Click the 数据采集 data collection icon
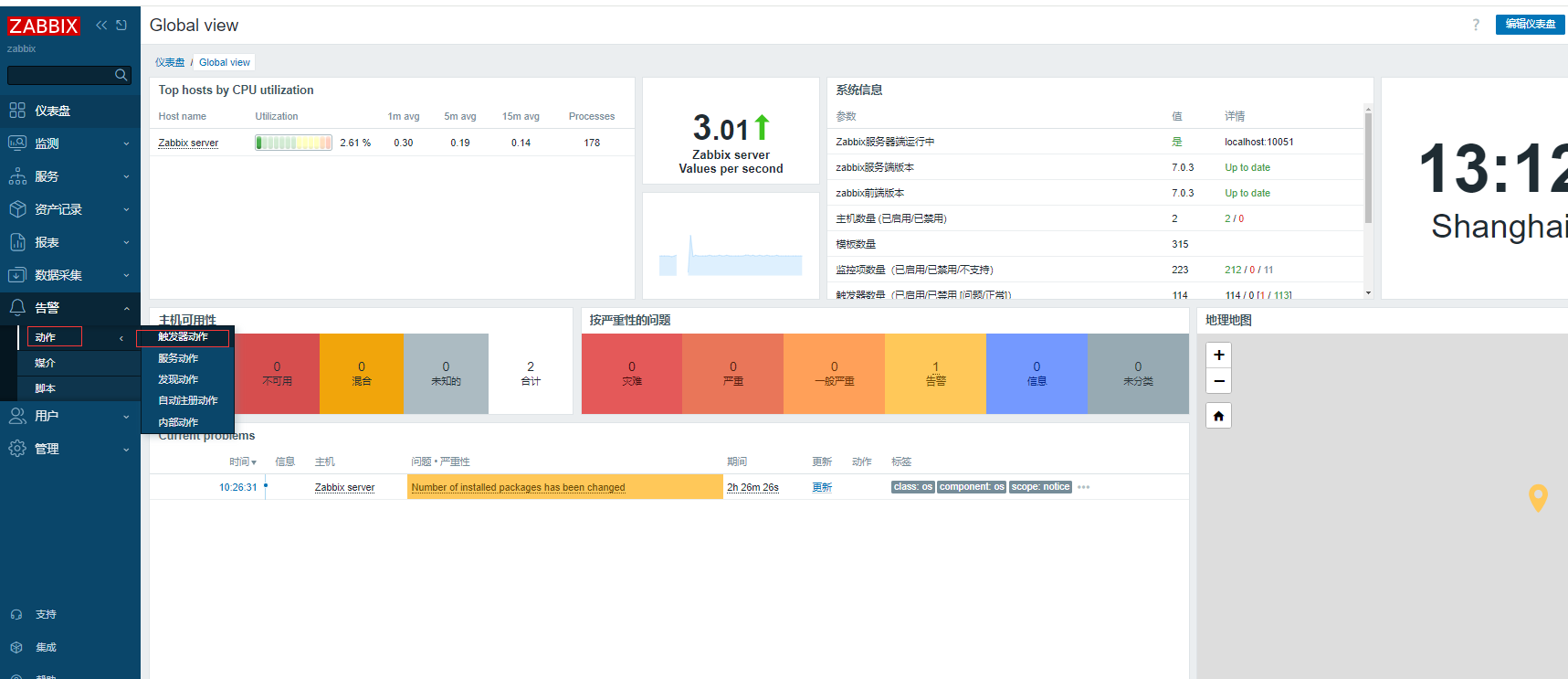Viewport: 1568px width, 679px height. [17, 275]
